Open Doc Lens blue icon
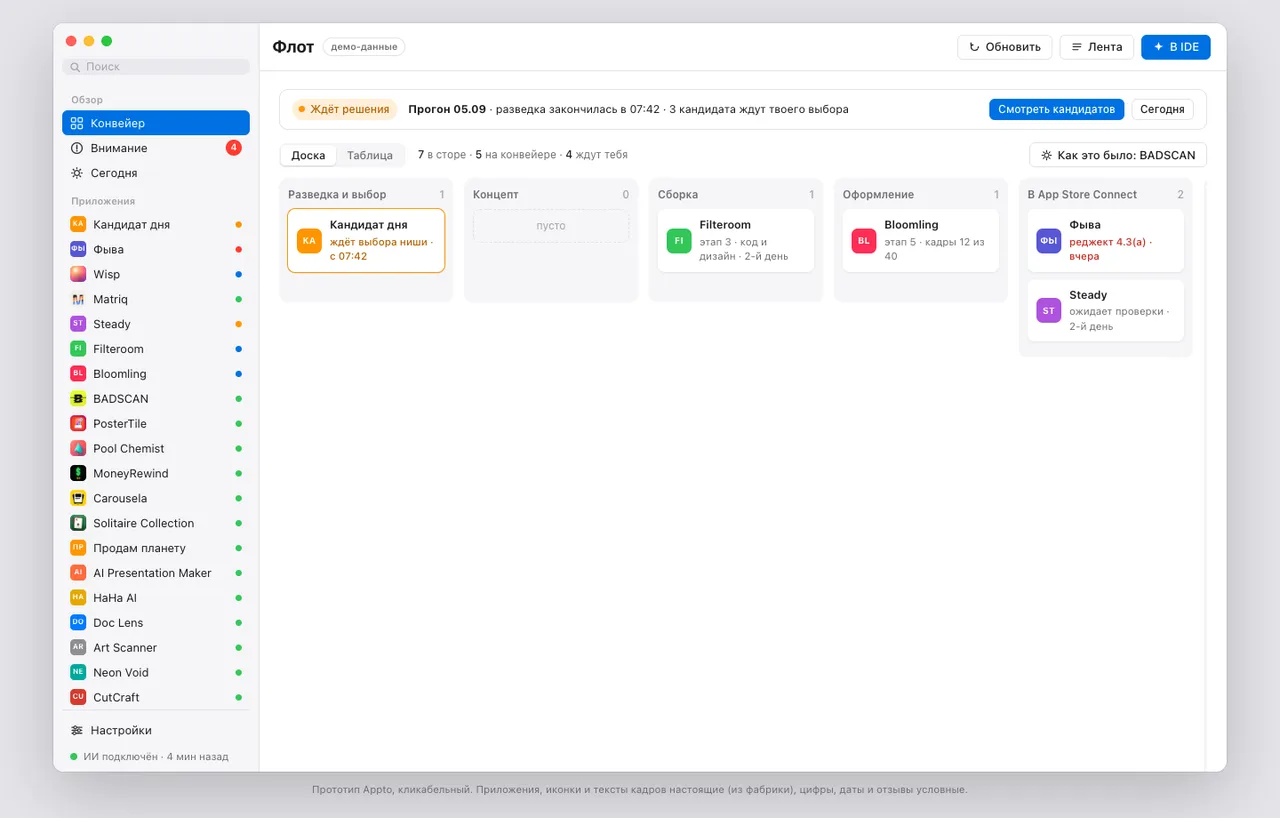Viewport: 1280px width, 818px height. point(78,622)
